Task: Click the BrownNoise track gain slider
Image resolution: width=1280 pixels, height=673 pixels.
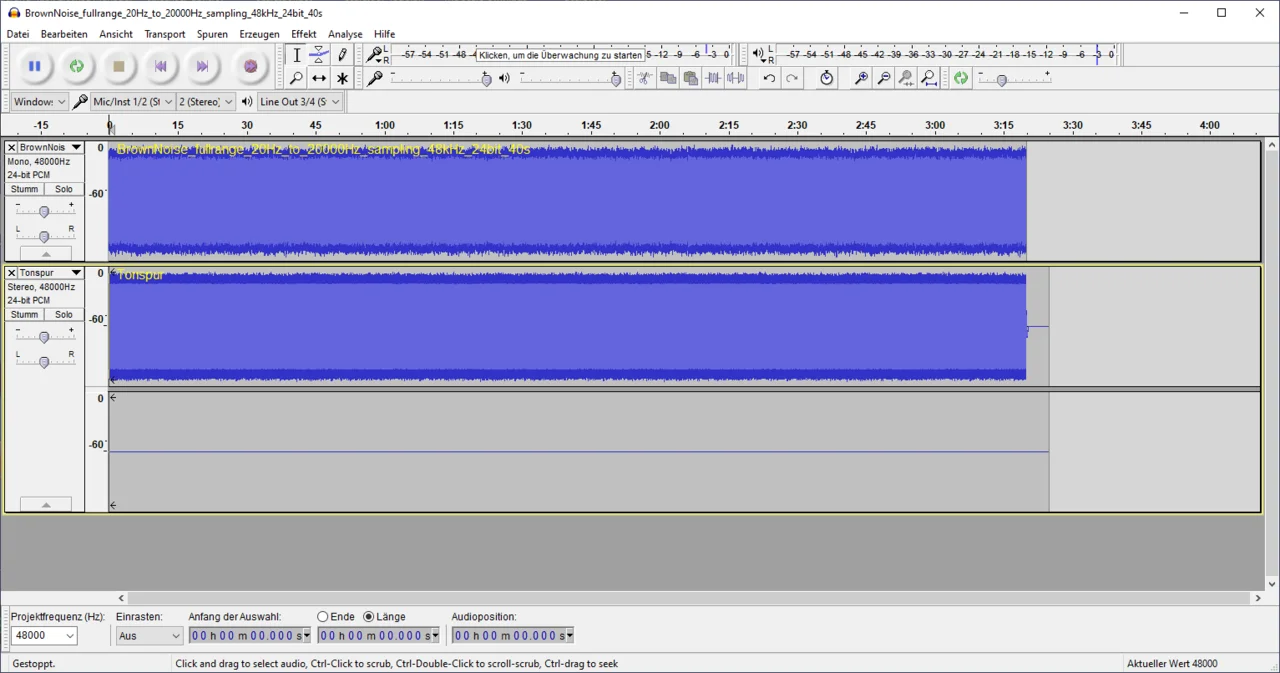Action: click(x=44, y=211)
